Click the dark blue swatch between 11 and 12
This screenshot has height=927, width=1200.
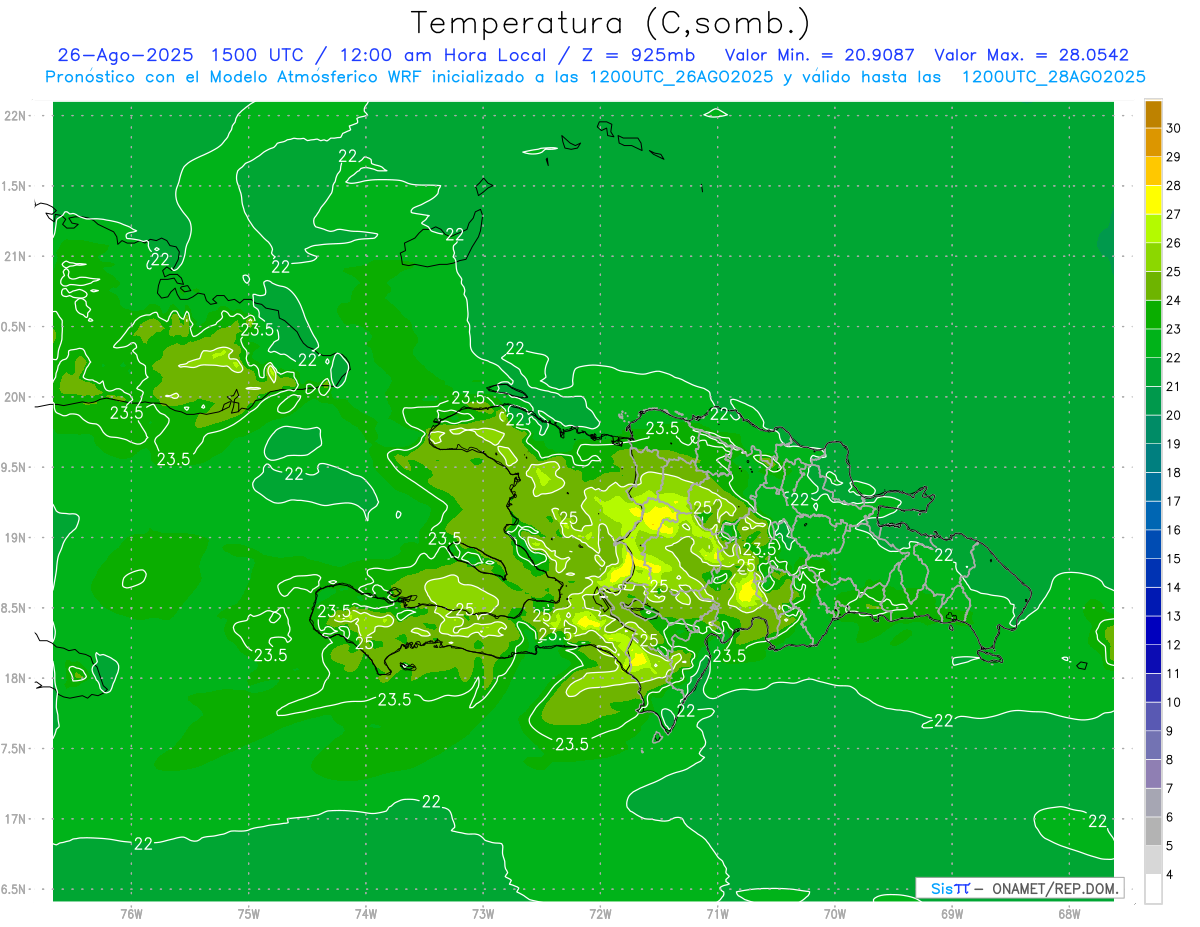1153,659
